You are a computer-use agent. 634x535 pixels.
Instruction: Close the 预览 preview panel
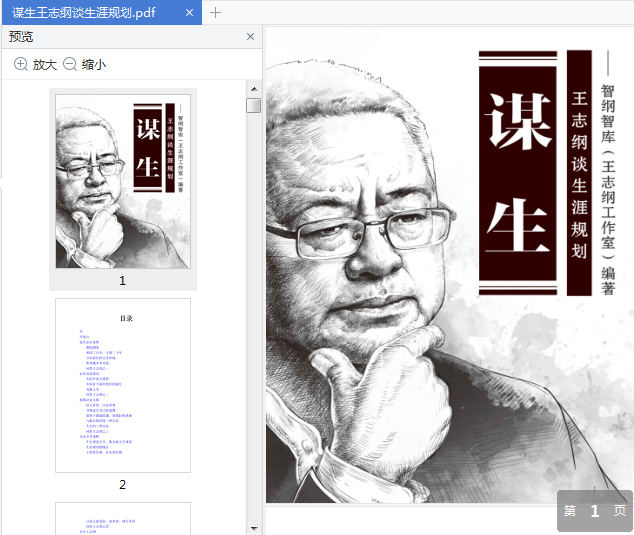click(250, 37)
